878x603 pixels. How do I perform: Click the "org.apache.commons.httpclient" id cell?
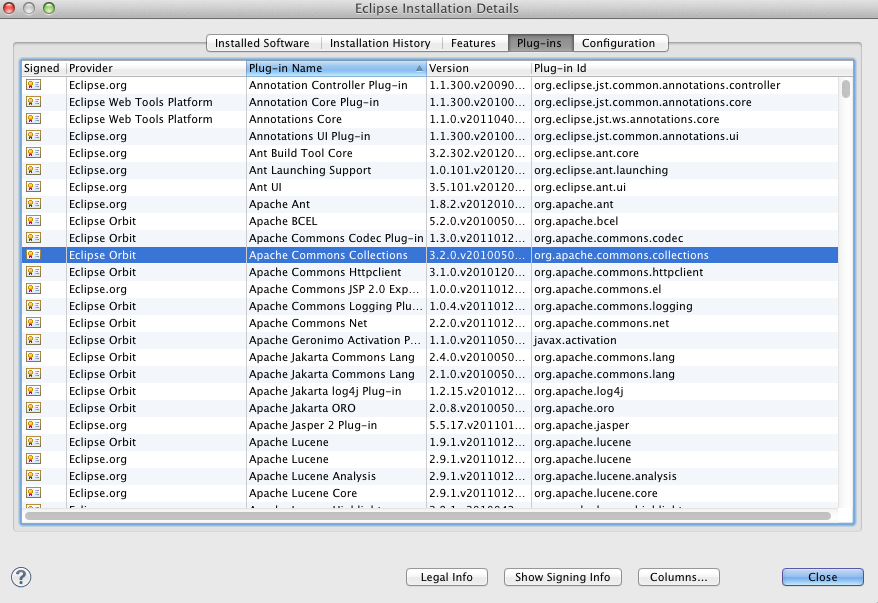(618, 272)
